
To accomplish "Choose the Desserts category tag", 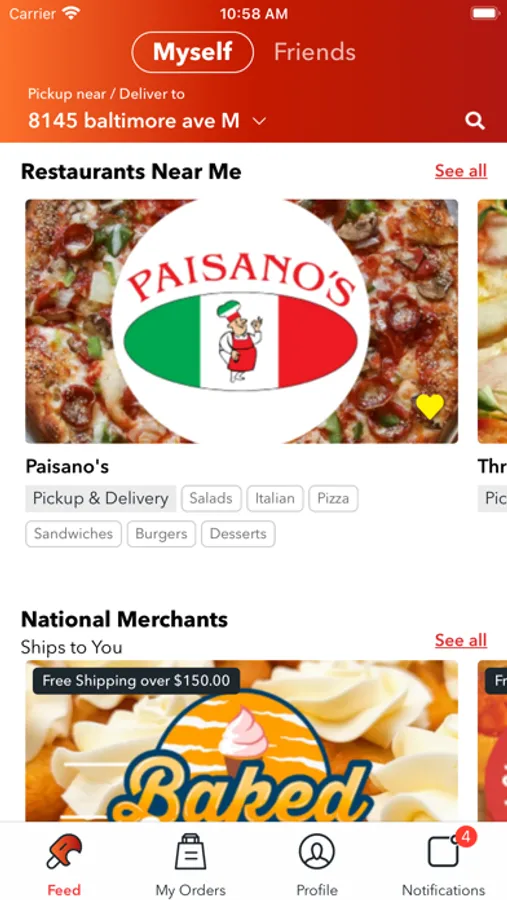I will pyautogui.click(x=238, y=534).
